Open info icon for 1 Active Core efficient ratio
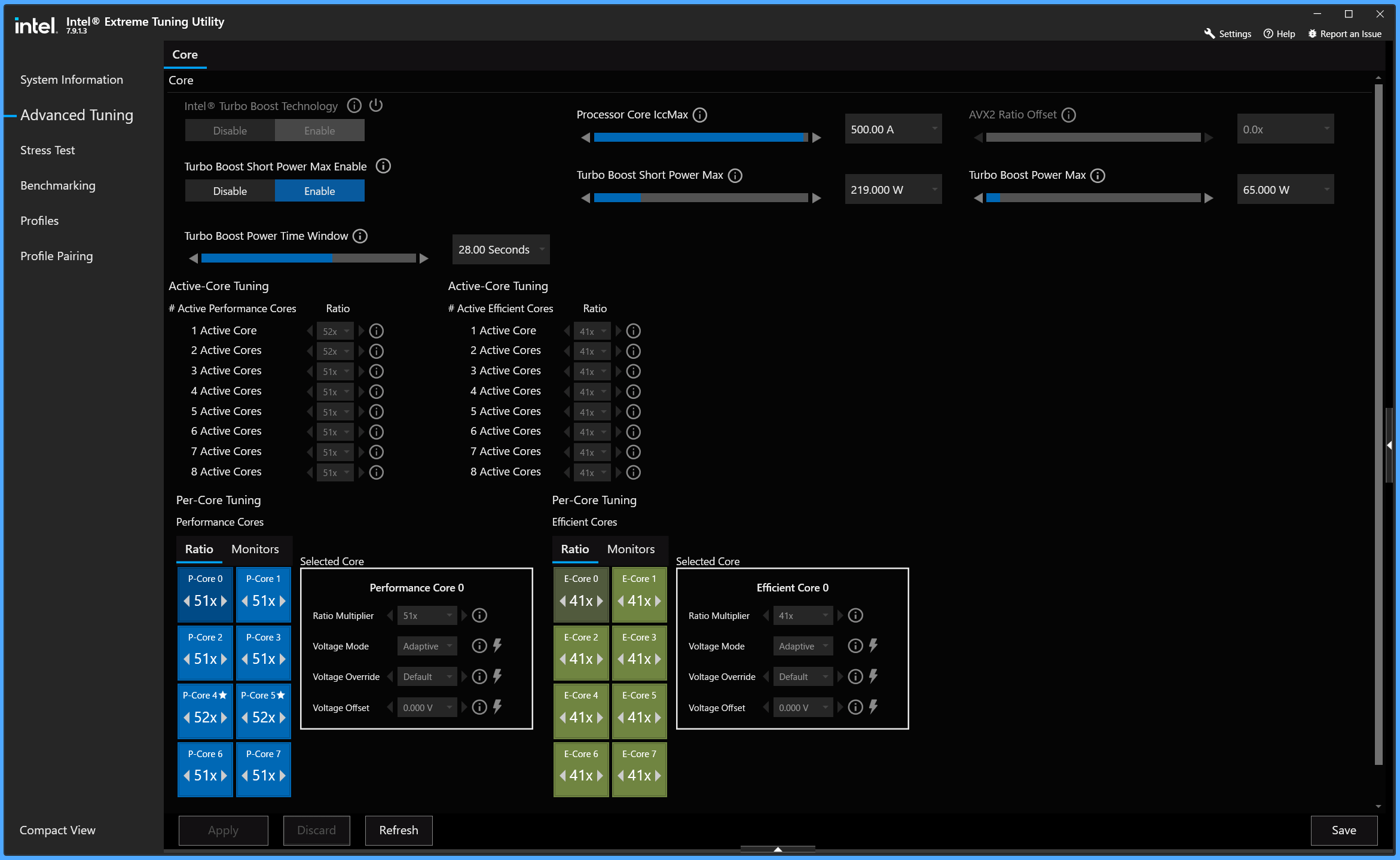 [634, 331]
